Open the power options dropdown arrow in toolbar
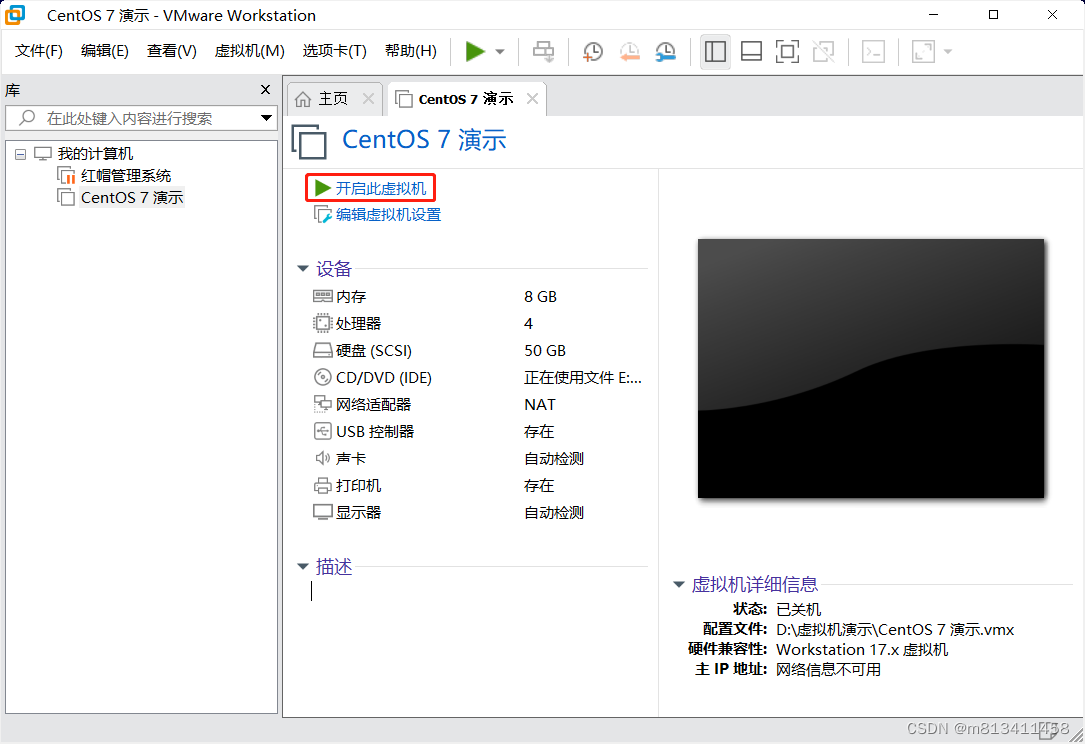The image size is (1085, 744). coord(500,52)
